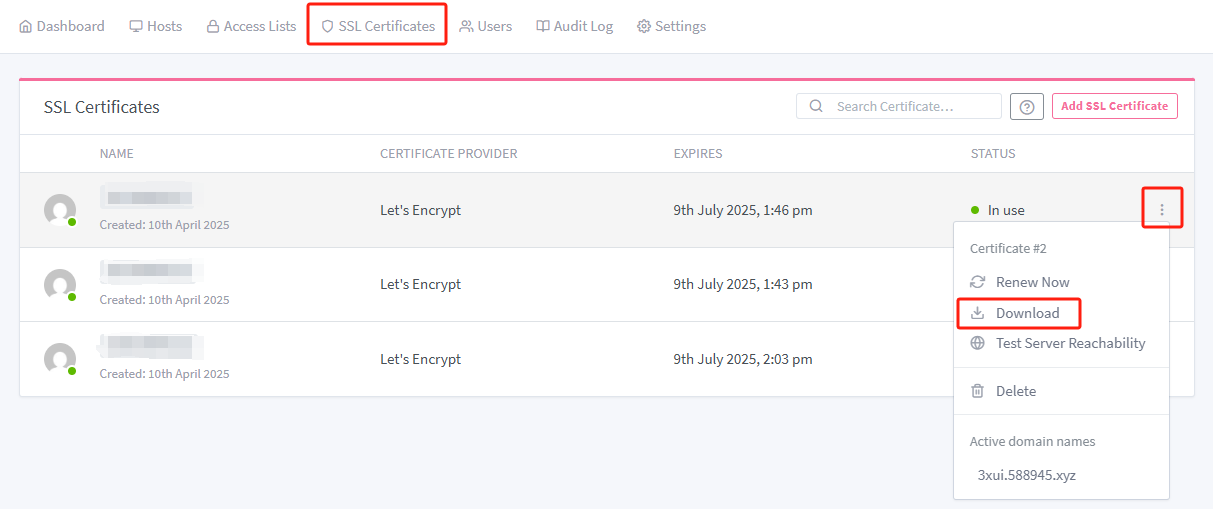Screen dimensions: 1213x509
Task: Select Download from the certificate menu
Action: click(x=1027, y=313)
